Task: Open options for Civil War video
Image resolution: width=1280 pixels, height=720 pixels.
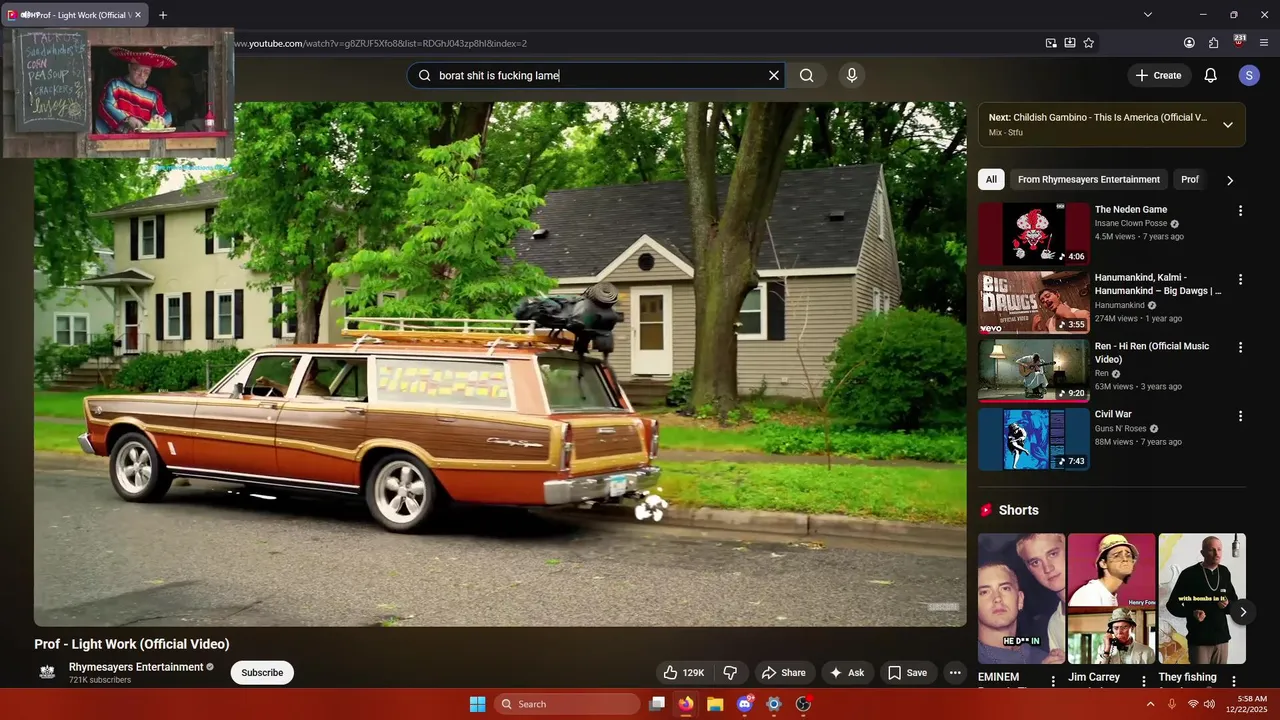Action: pyautogui.click(x=1240, y=415)
